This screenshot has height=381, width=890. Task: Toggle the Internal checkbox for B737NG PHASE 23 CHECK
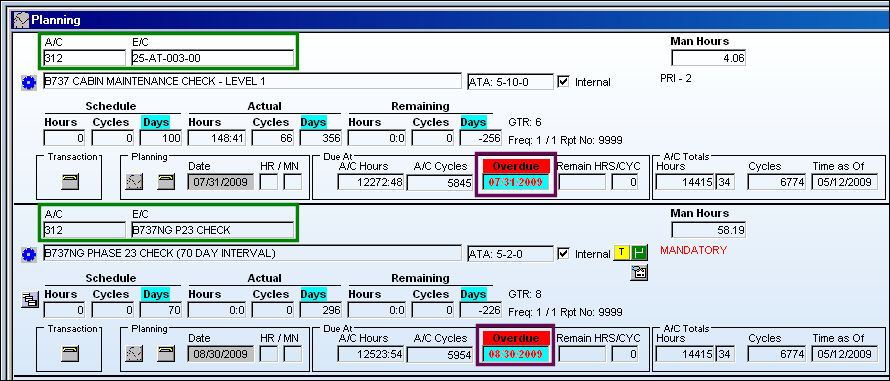click(x=563, y=253)
